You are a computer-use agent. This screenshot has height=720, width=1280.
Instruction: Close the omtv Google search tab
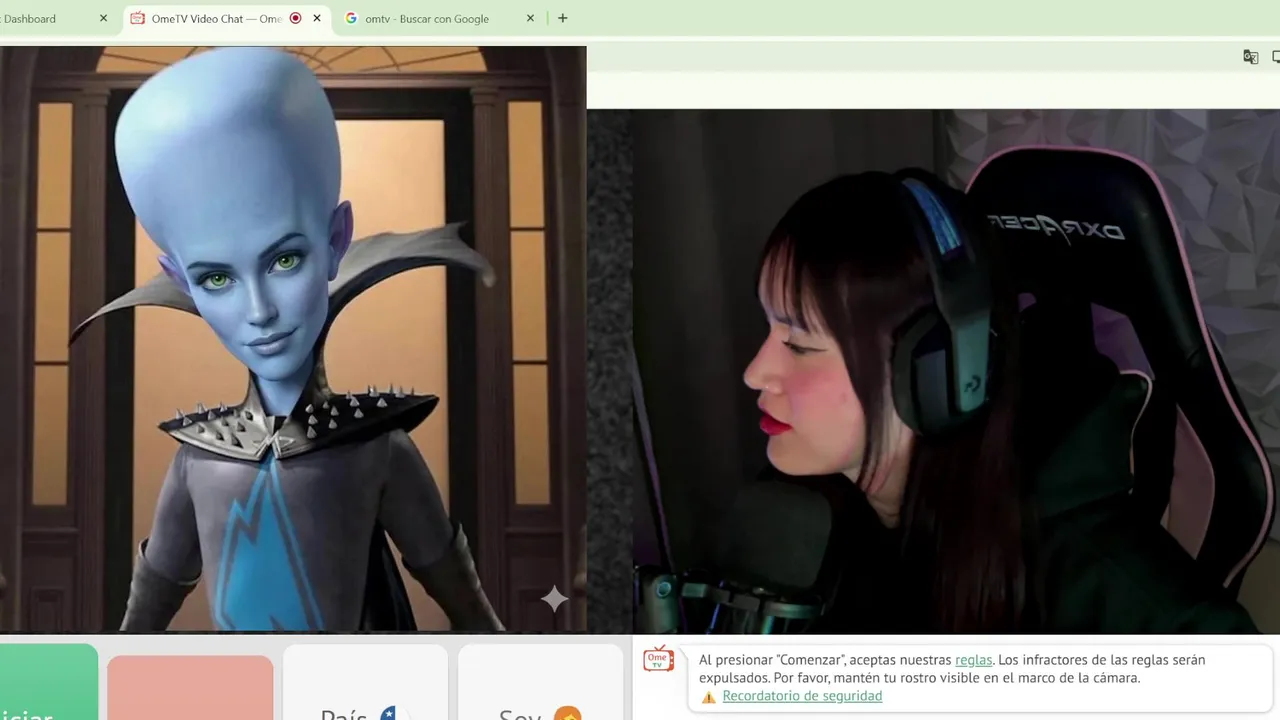click(x=530, y=18)
